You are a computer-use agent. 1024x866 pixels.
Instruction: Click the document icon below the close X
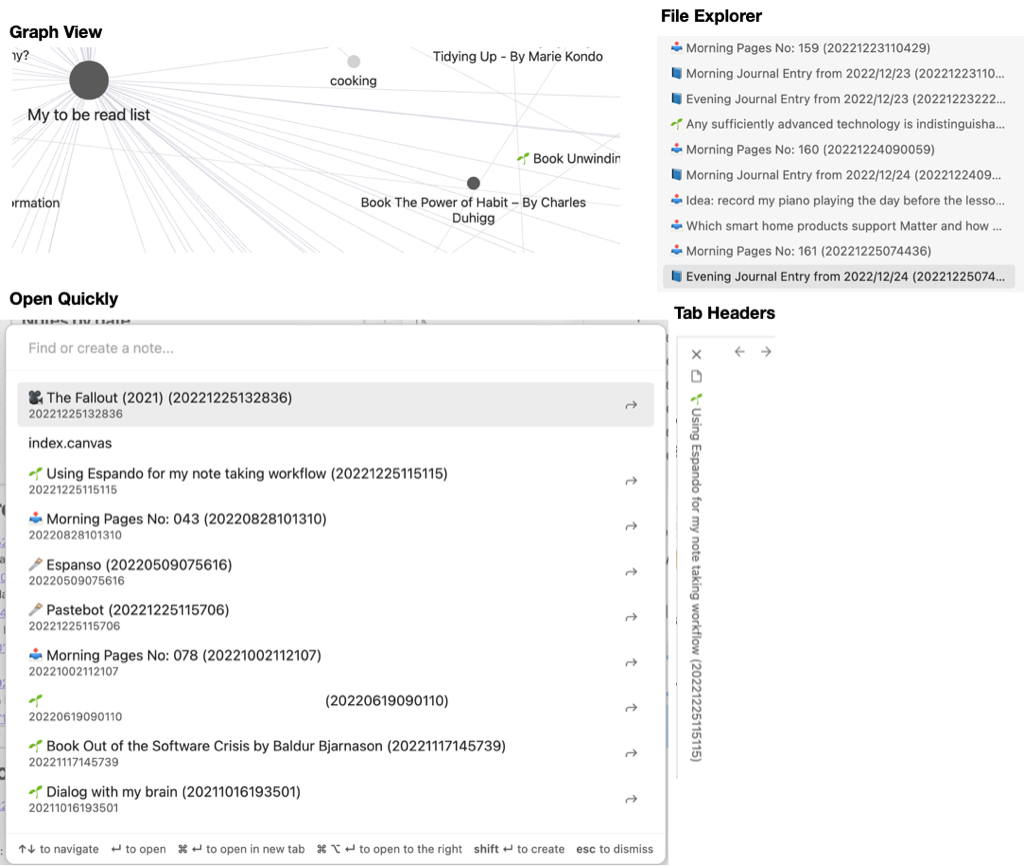[697, 377]
